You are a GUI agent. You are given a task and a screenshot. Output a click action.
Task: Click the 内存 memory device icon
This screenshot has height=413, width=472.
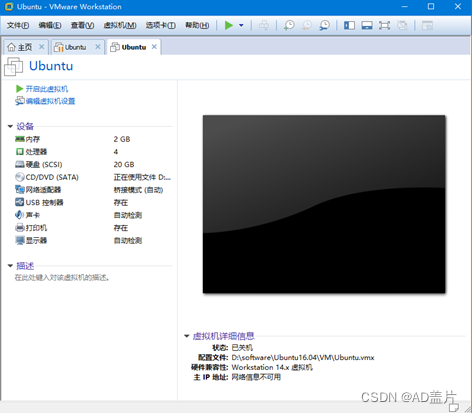click(20, 139)
